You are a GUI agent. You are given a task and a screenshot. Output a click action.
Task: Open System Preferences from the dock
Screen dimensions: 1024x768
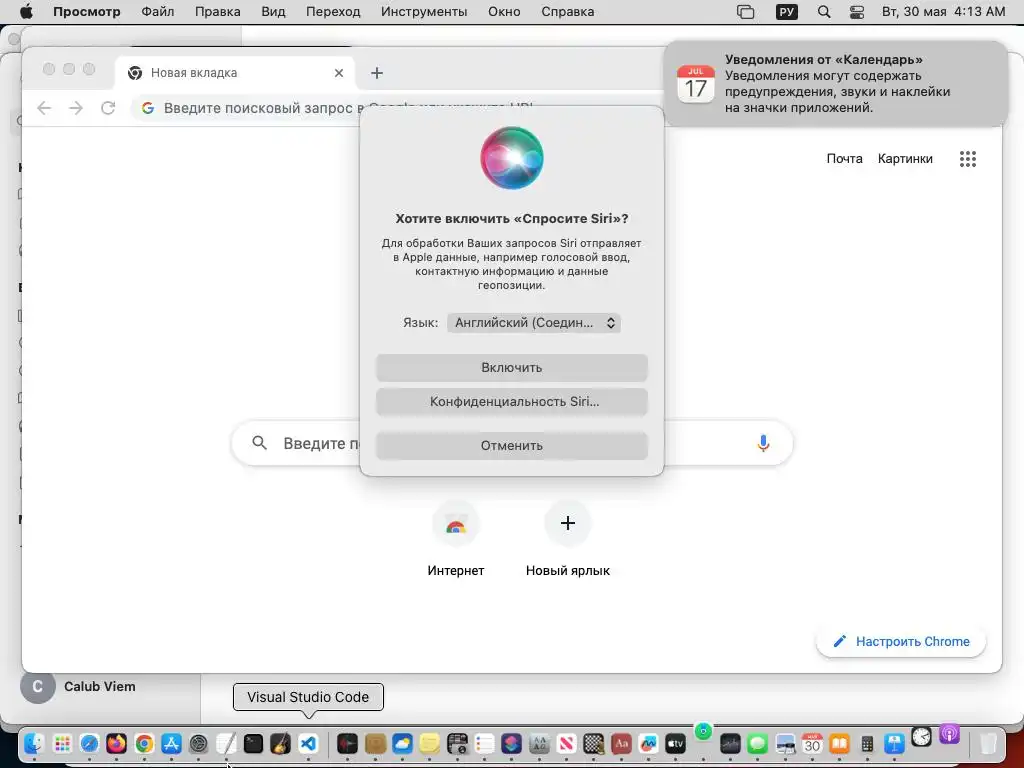(199, 743)
